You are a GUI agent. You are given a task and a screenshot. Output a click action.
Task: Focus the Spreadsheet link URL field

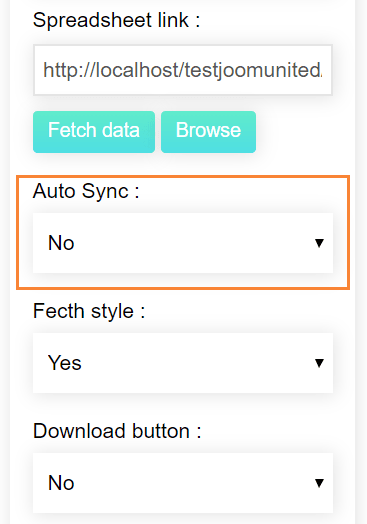183,70
